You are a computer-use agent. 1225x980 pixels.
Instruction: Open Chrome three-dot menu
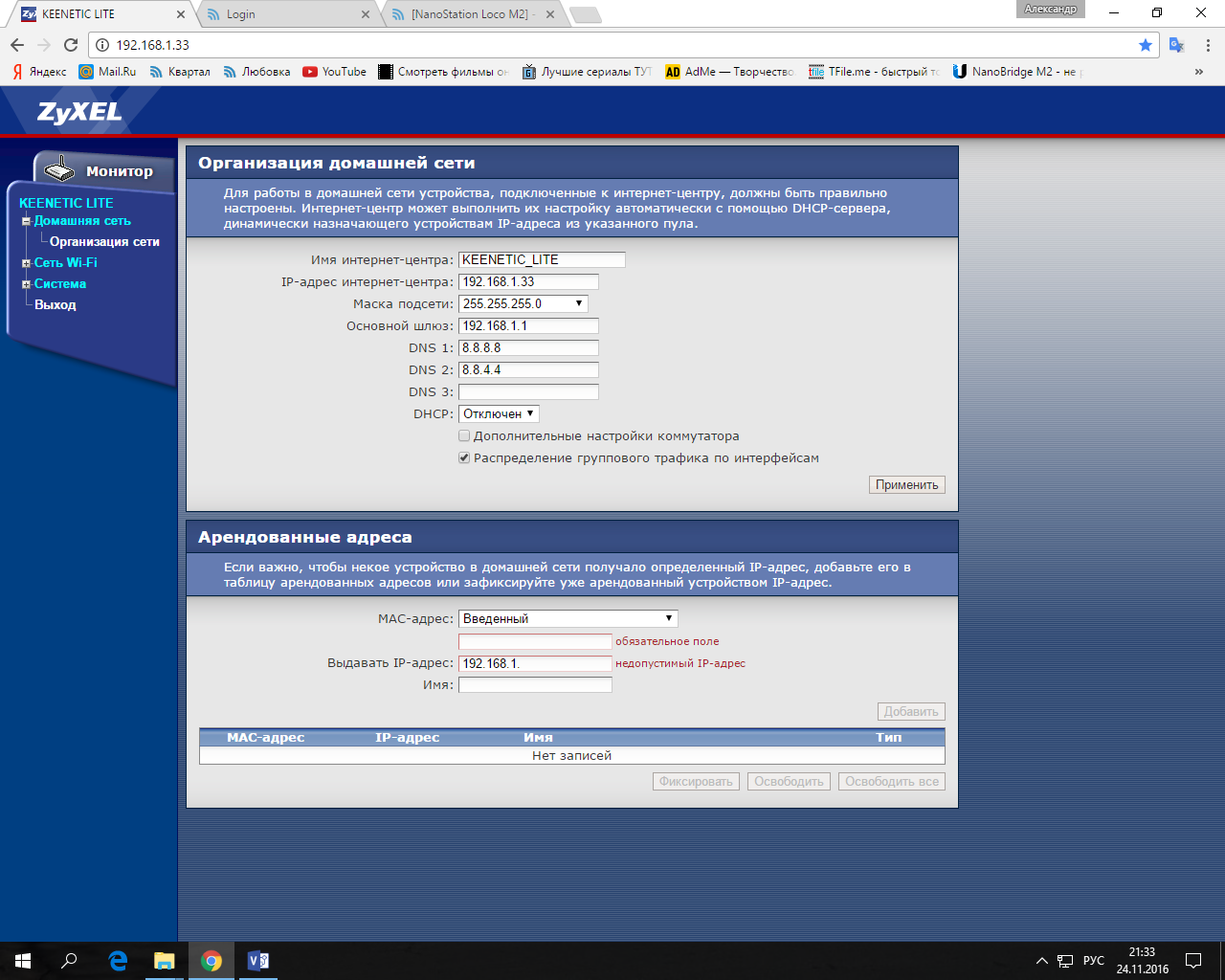pyautogui.click(x=1208, y=45)
